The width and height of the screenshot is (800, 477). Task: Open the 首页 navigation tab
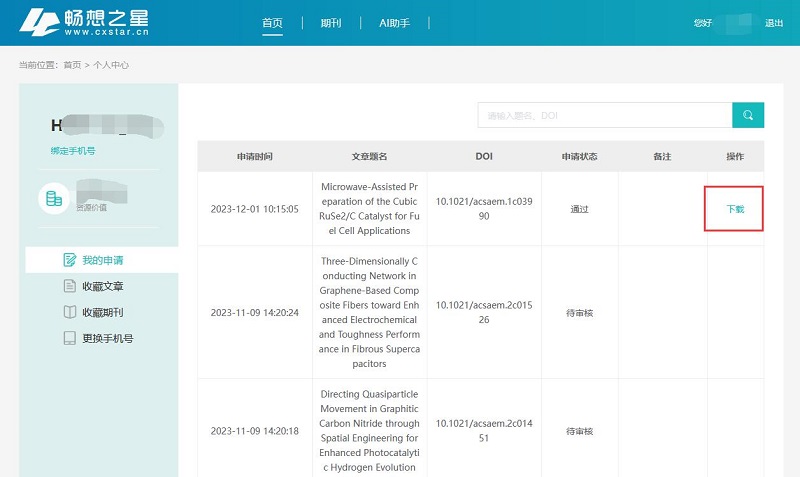pos(272,23)
